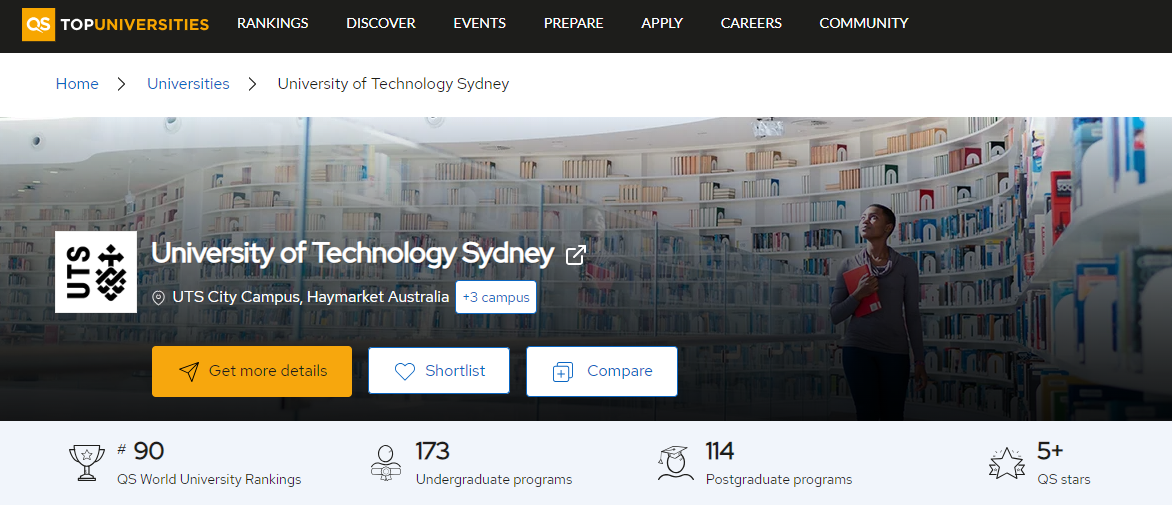The image size is (1172, 524).
Task: Go to Universities breadcrumb link
Action: [x=188, y=84]
